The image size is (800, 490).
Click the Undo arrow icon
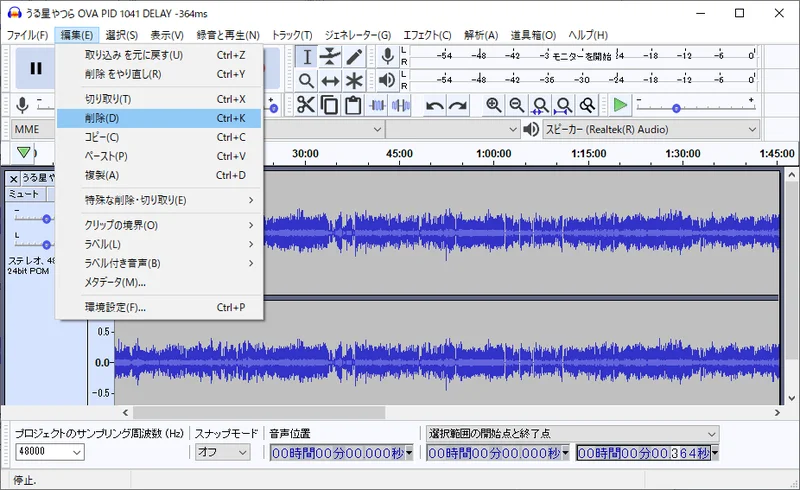coord(434,105)
